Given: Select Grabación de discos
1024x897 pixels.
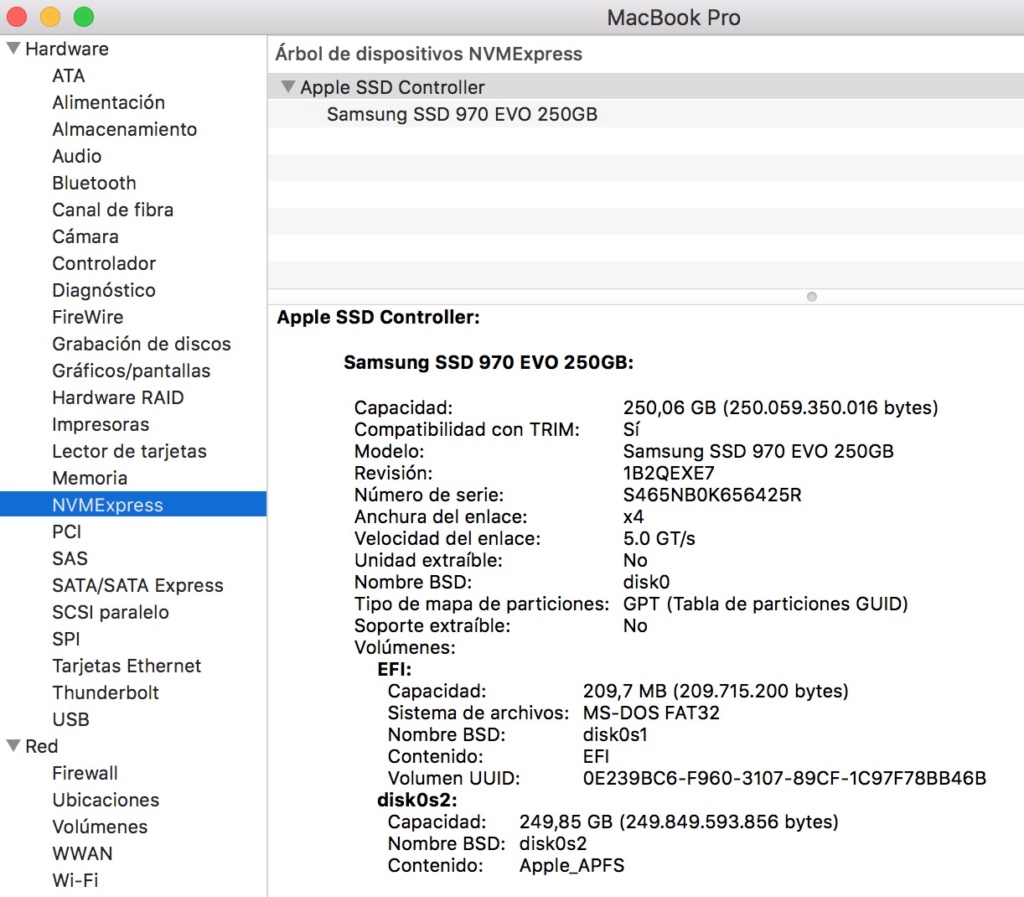Looking at the screenshot, I should tap(142, 343).
